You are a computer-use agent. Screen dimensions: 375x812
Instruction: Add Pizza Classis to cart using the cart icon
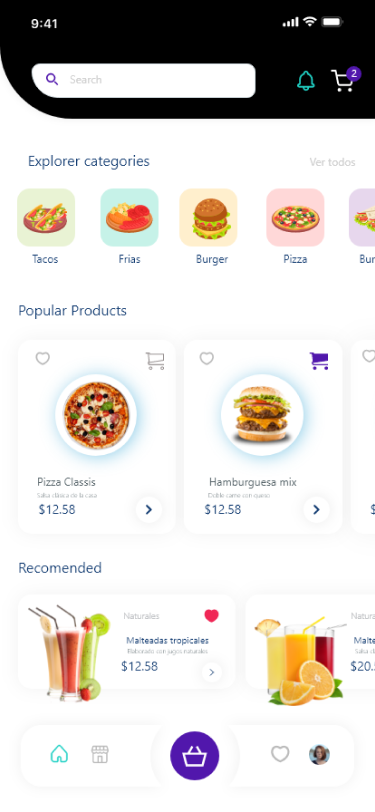[155, 360]
